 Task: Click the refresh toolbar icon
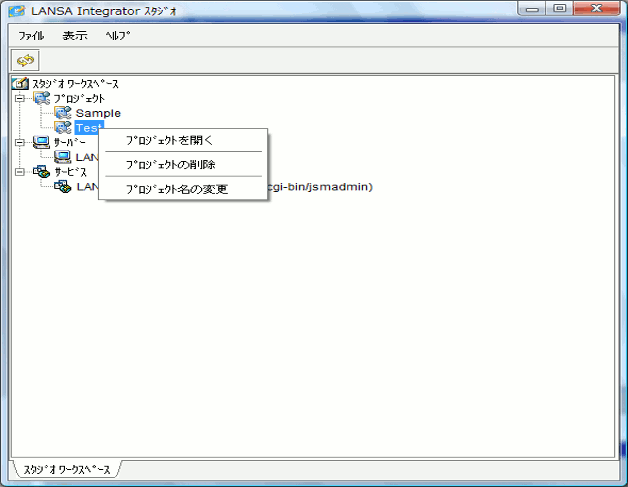pos(25,60)
